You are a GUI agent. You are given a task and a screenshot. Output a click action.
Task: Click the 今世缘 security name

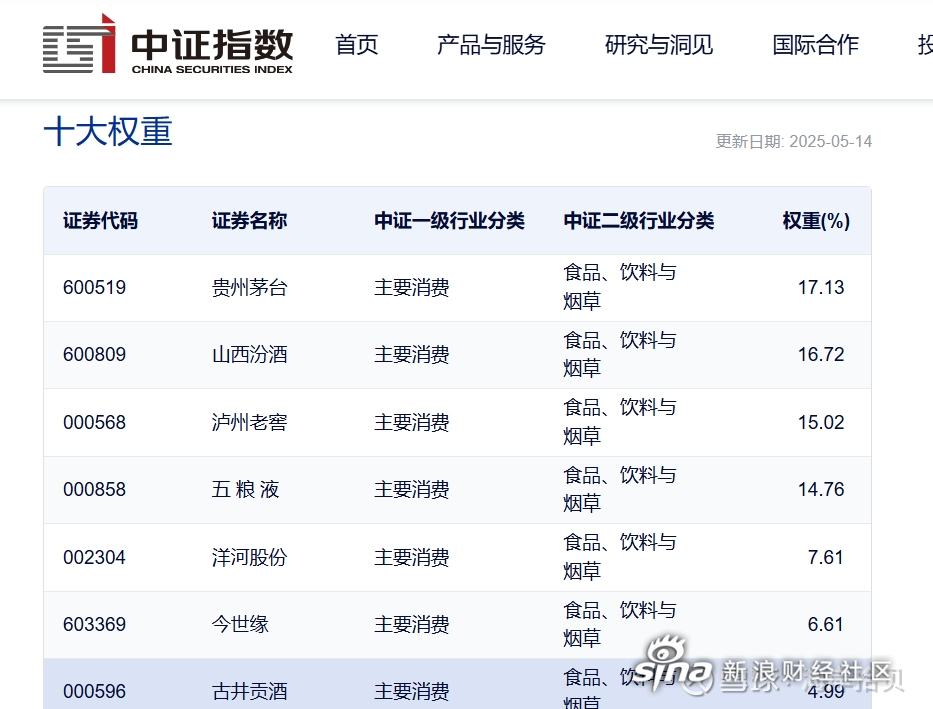click(x=240, y=625)
